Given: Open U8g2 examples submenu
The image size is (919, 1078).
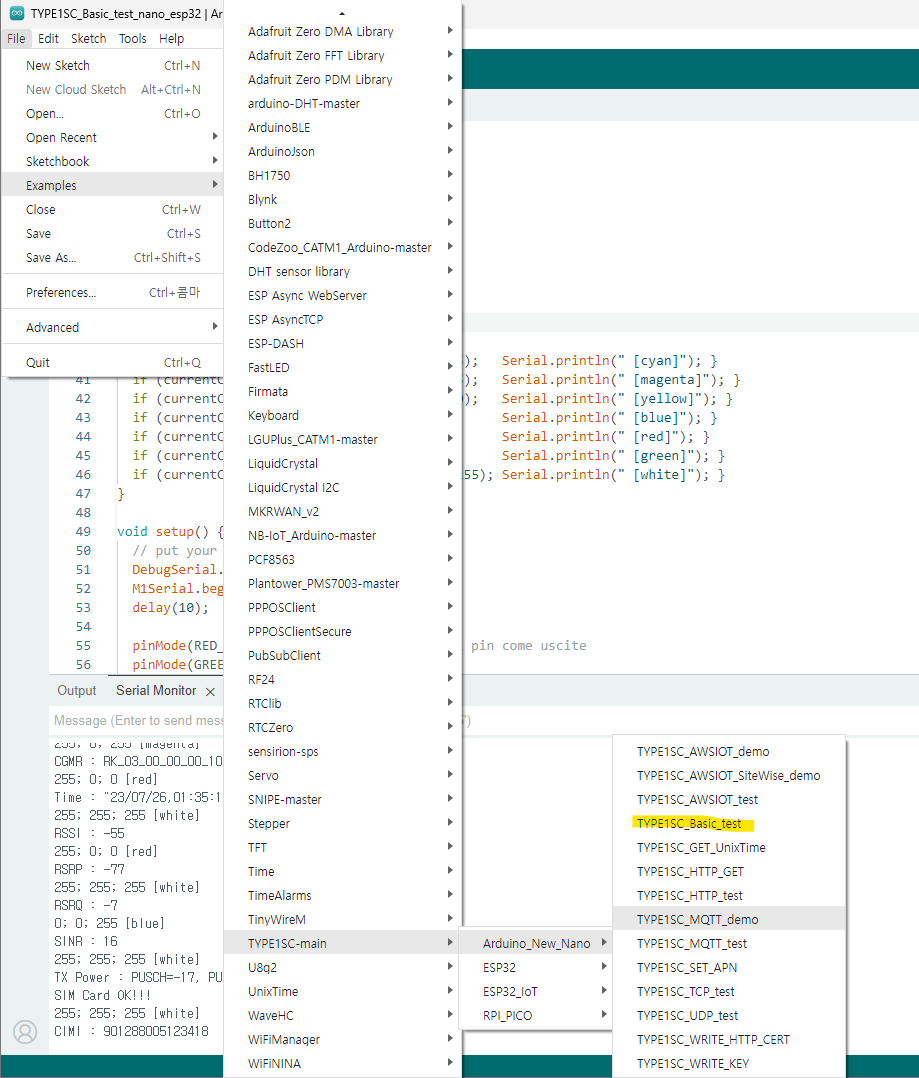Looking at the screenshot, I should tap(342, 967).
